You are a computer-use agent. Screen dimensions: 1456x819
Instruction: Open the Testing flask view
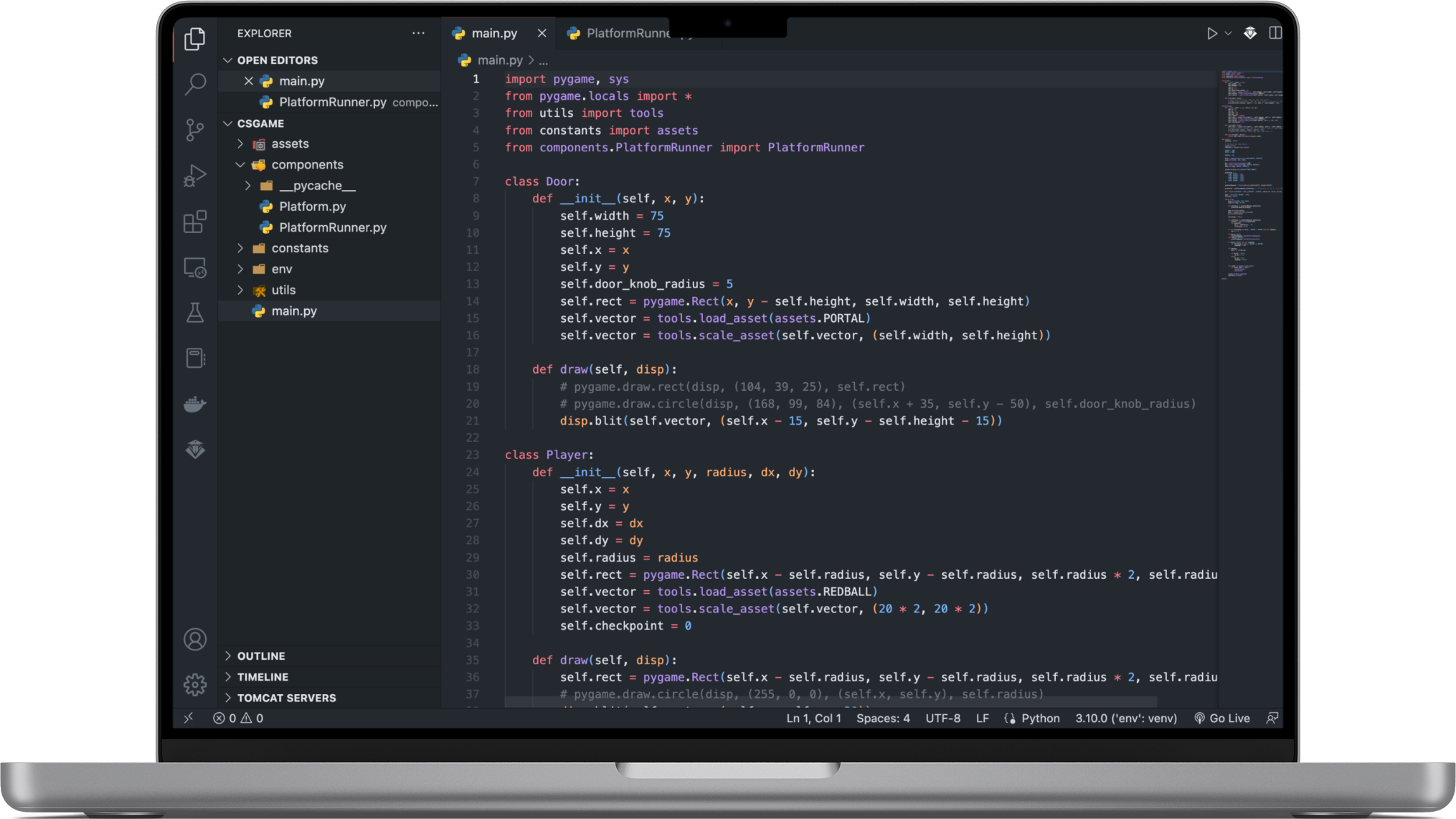coord(194,313)
